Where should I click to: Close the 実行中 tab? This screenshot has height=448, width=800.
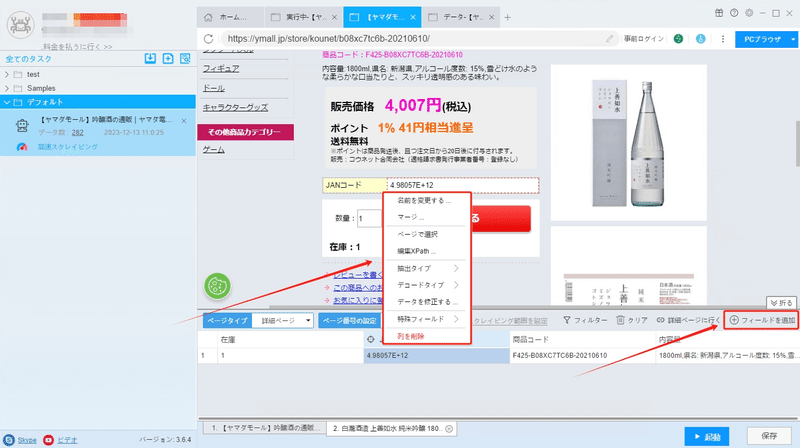[x=334, y=17]
